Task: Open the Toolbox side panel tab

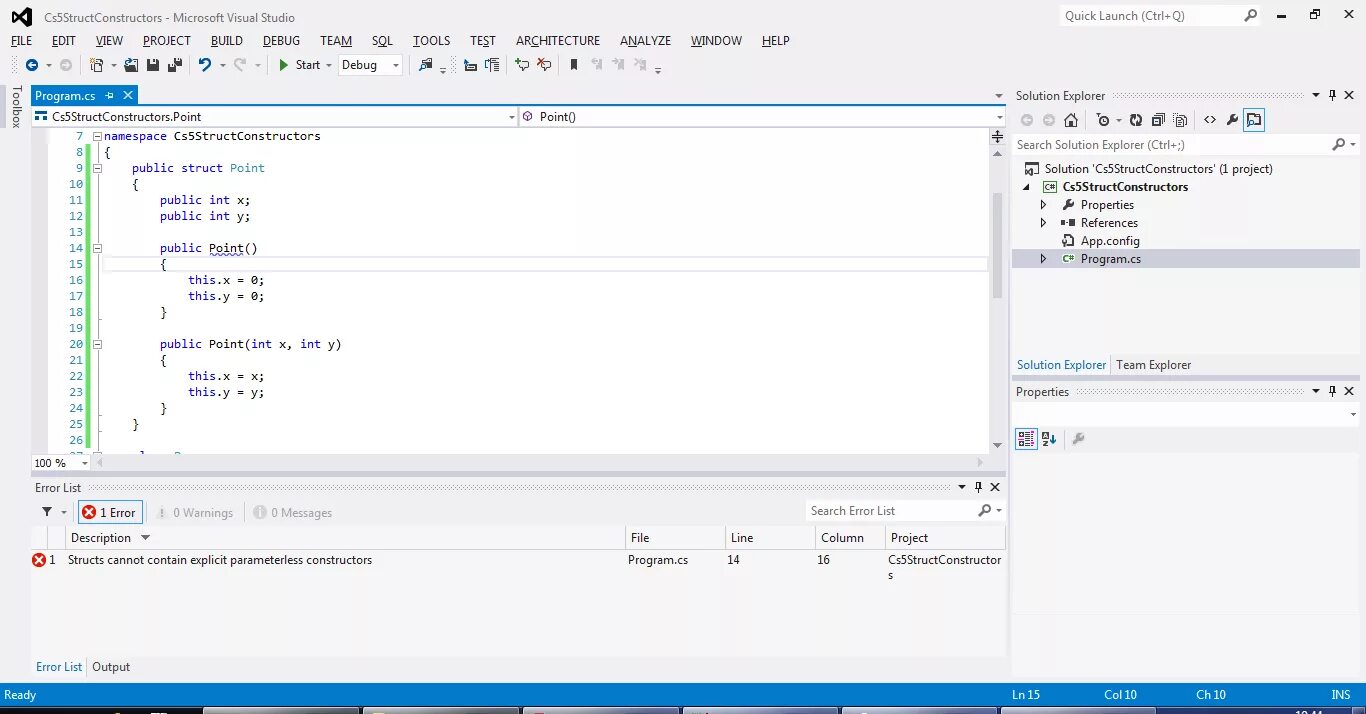Action: point(16,106)
